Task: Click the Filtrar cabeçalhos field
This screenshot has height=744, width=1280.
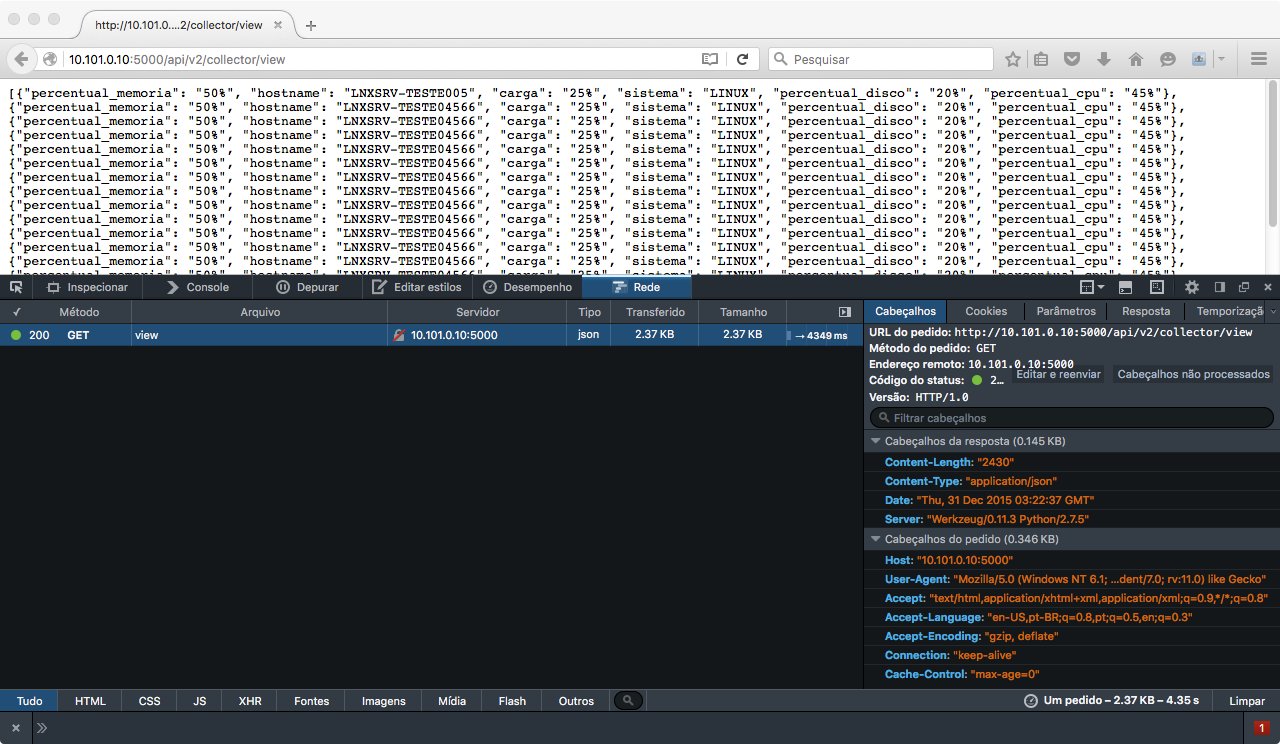Action: click(x=1072, y=418)
